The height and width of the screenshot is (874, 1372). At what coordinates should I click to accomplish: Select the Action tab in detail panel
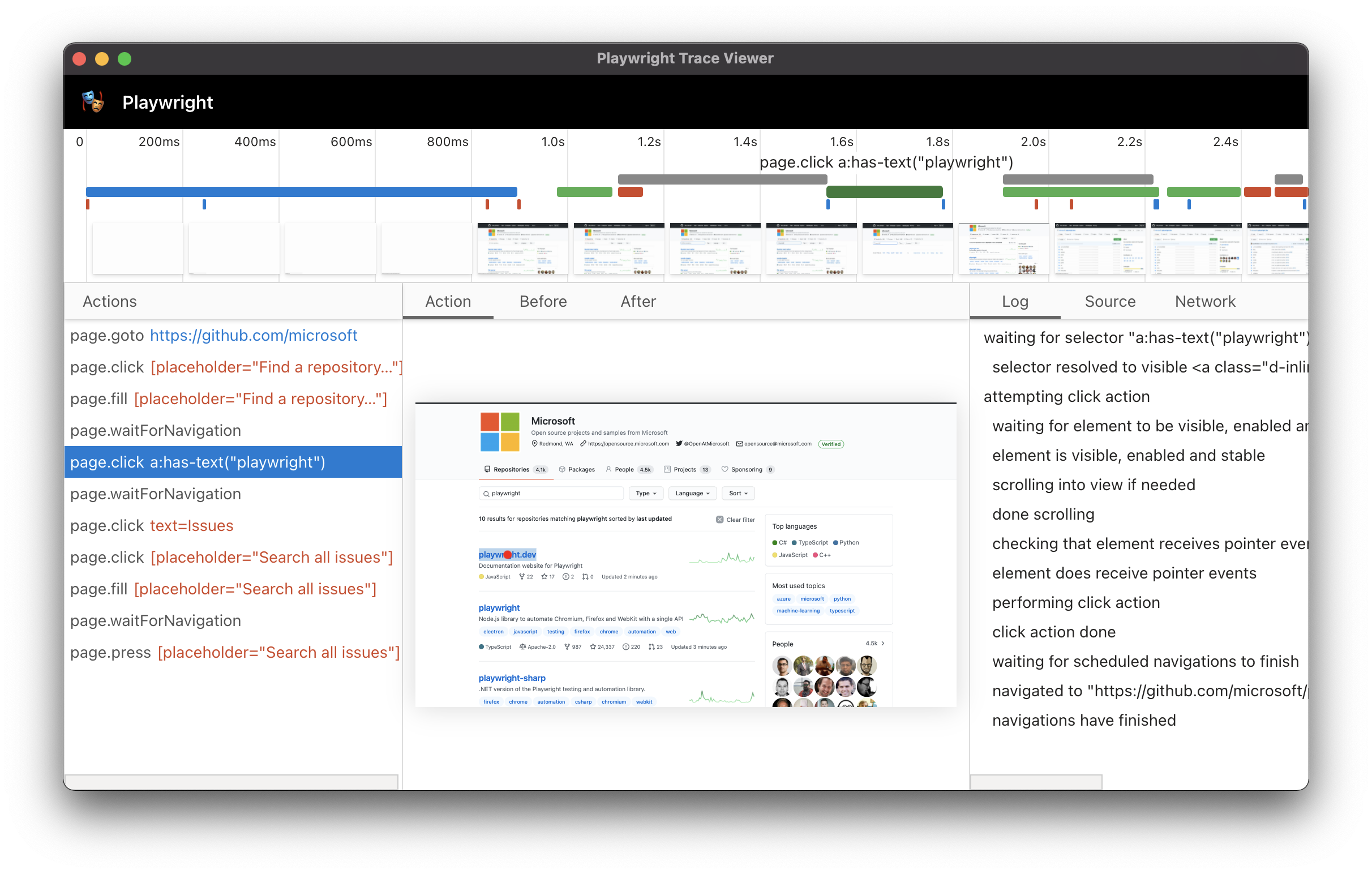pos(449,302)
